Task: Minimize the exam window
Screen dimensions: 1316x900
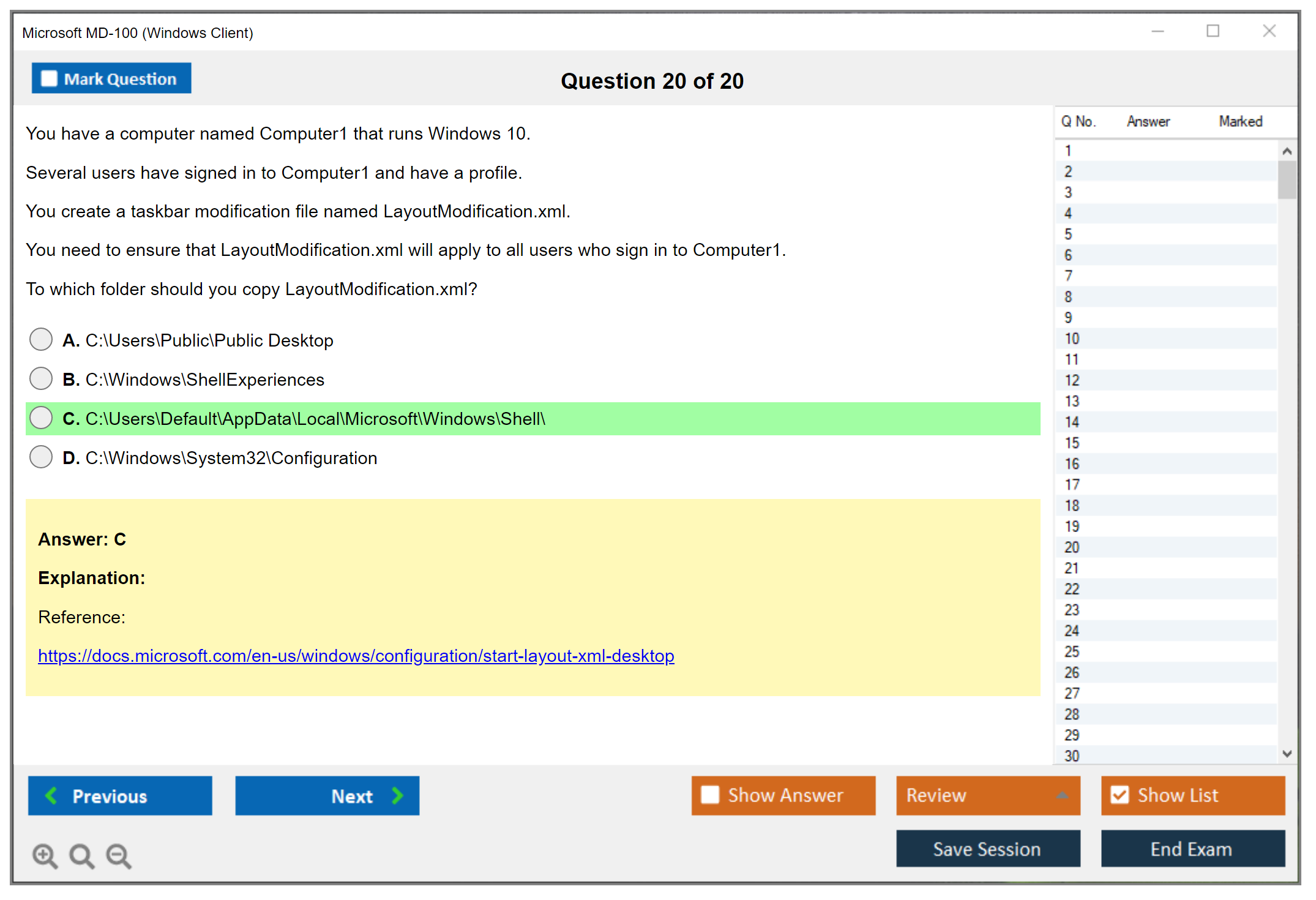Action: (1157, 31)
